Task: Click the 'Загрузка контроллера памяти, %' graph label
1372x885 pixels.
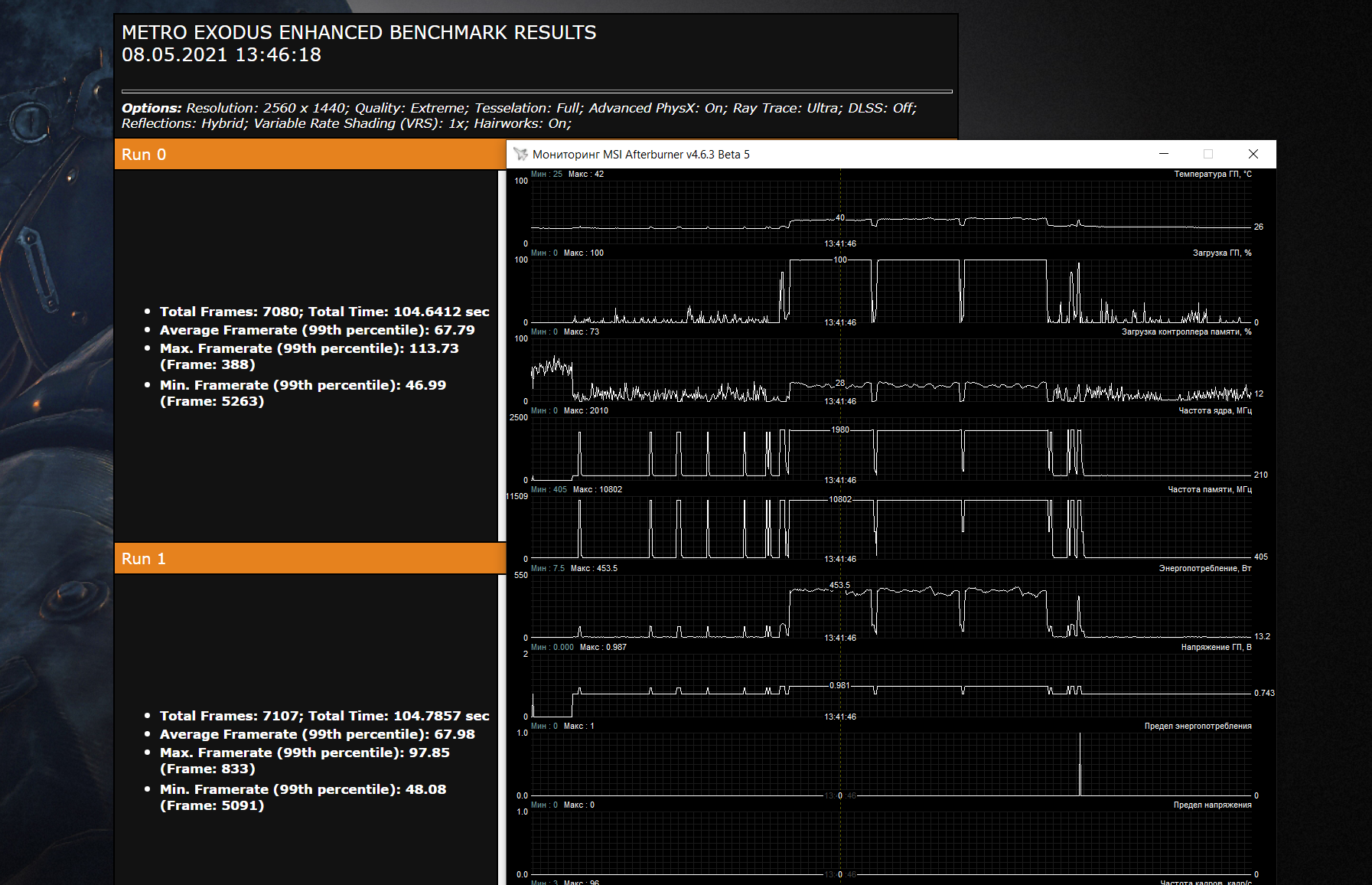Action: pos(1187,331)
